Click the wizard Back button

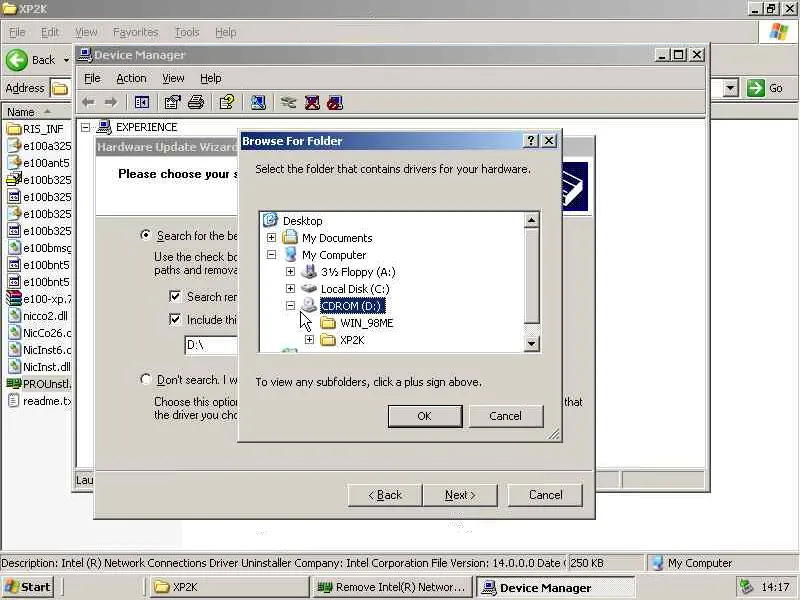pyautogui.click(x=385, y=495)
